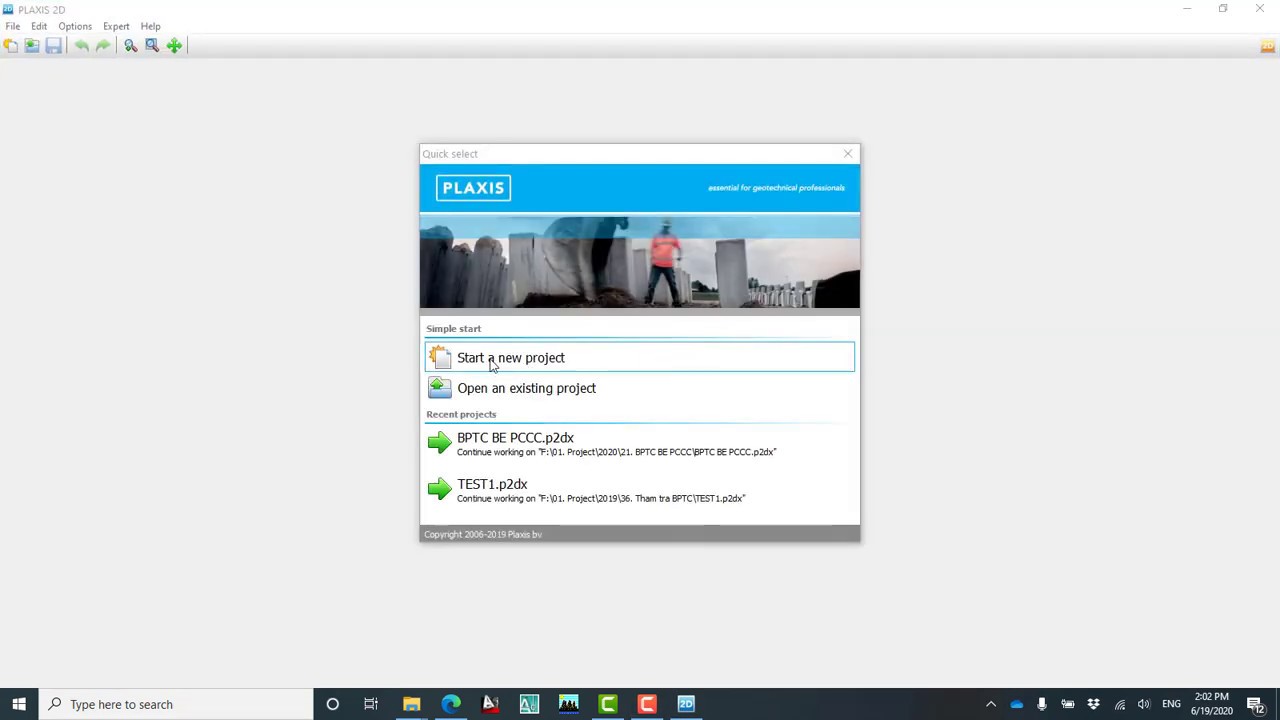Open File Explorer from the taskbar
The height and width of the screenshot is (720, 1280).
pos(411,704)
